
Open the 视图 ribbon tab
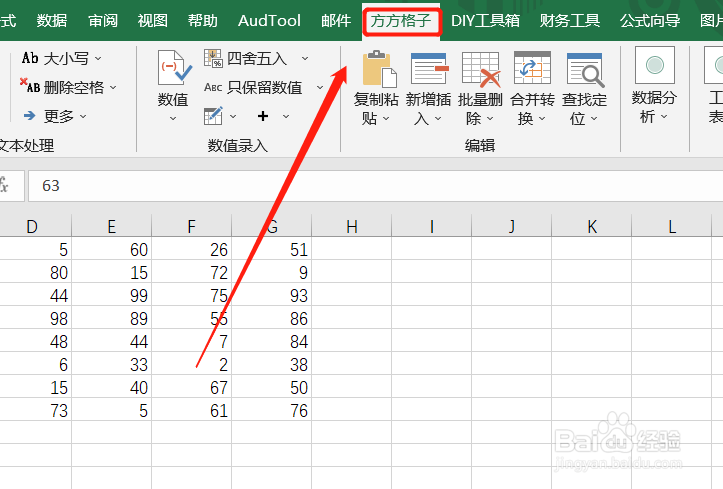152,21
